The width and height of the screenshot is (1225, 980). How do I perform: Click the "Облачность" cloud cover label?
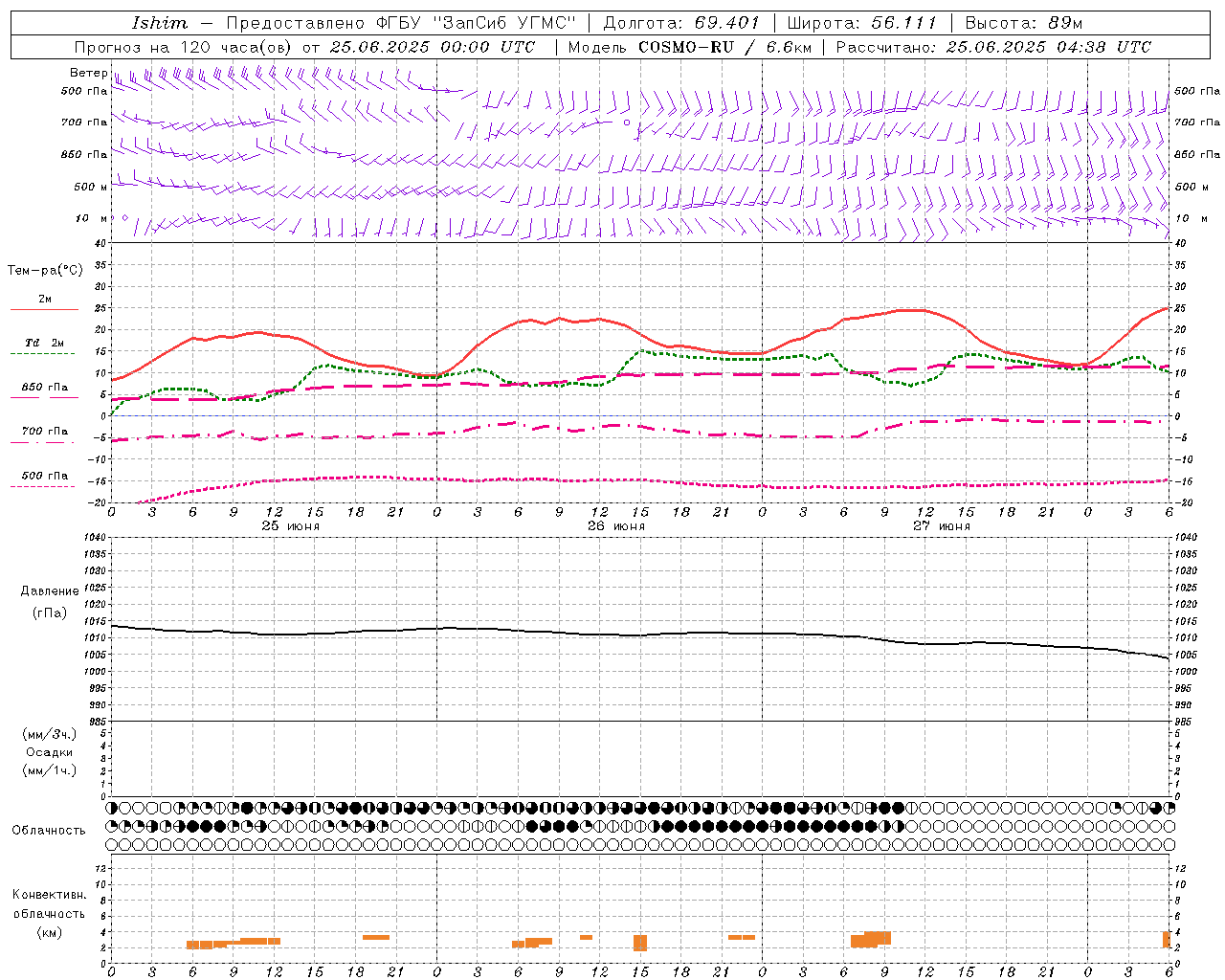coord(49,831)
